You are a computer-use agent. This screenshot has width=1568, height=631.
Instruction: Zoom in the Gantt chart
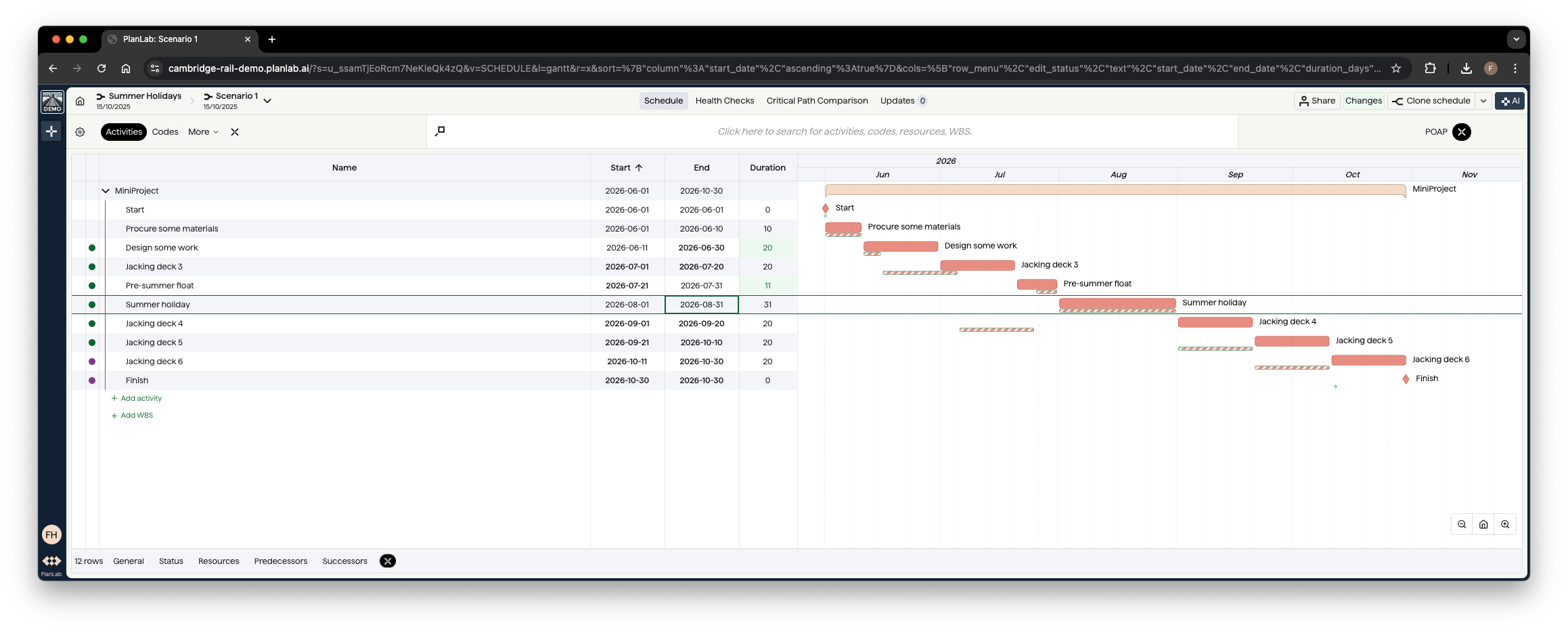[1505, 524]
